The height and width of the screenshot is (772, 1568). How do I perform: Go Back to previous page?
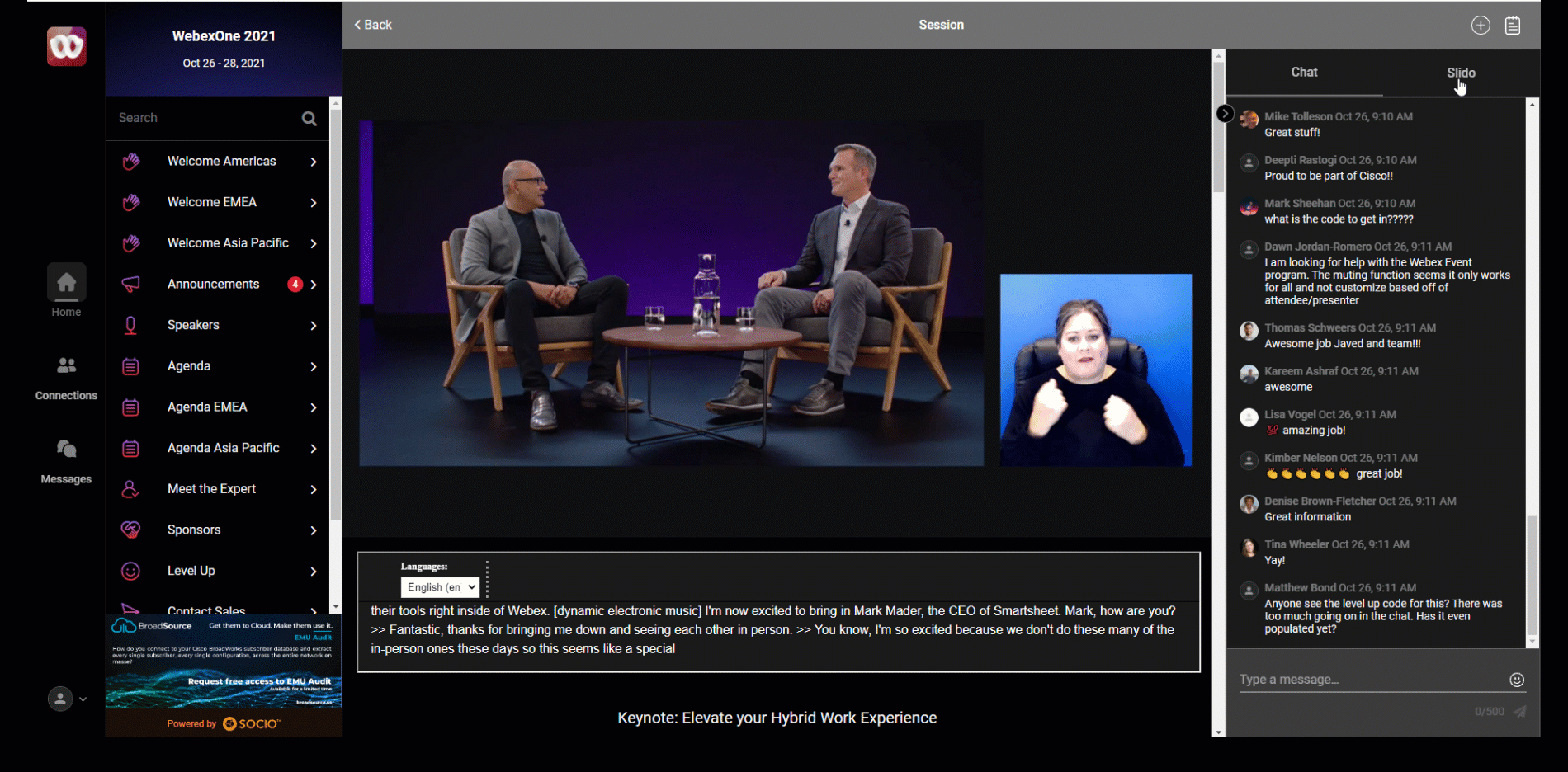point(373,25)
